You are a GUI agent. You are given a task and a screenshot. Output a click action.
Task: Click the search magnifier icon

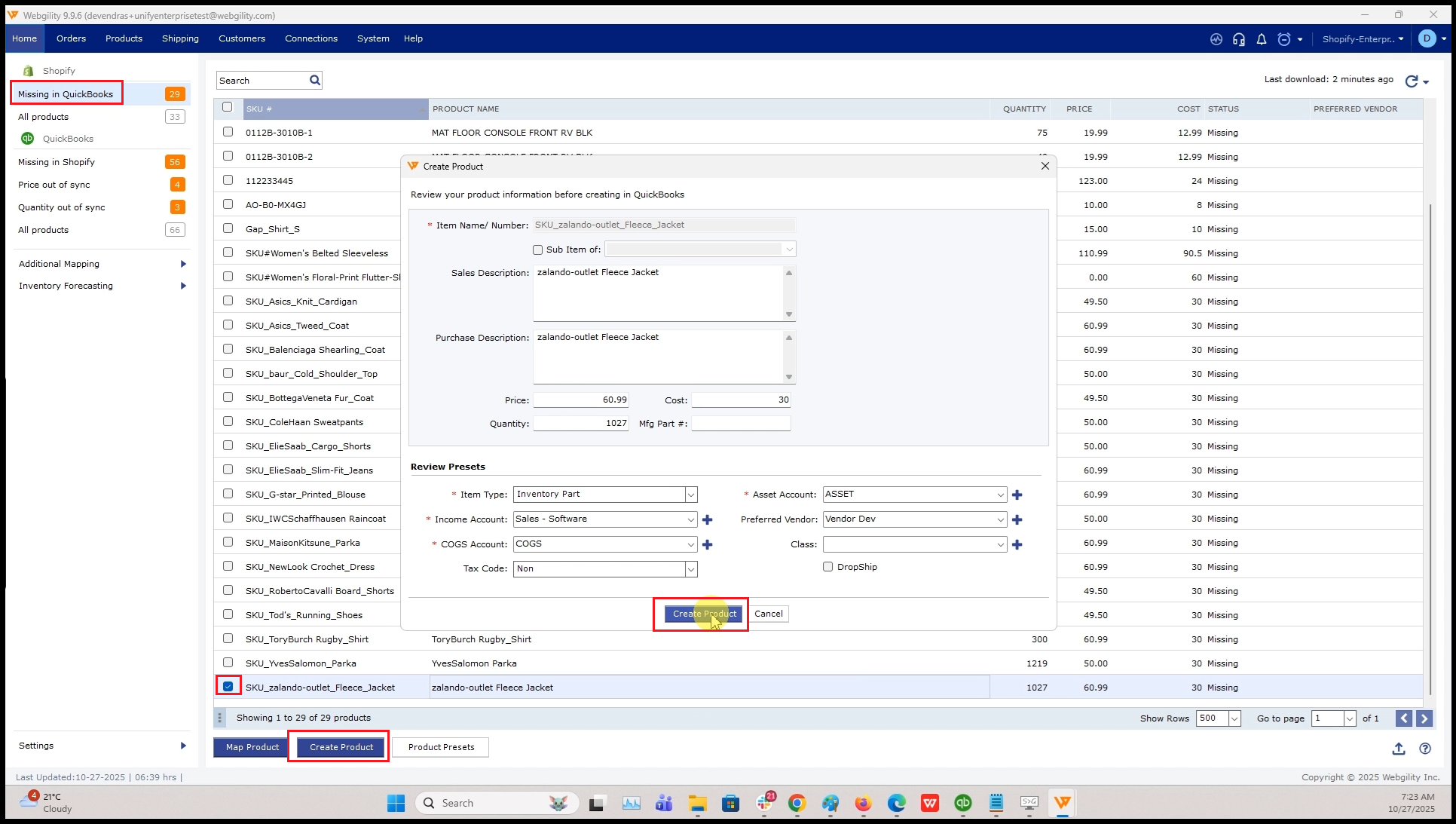315,80
